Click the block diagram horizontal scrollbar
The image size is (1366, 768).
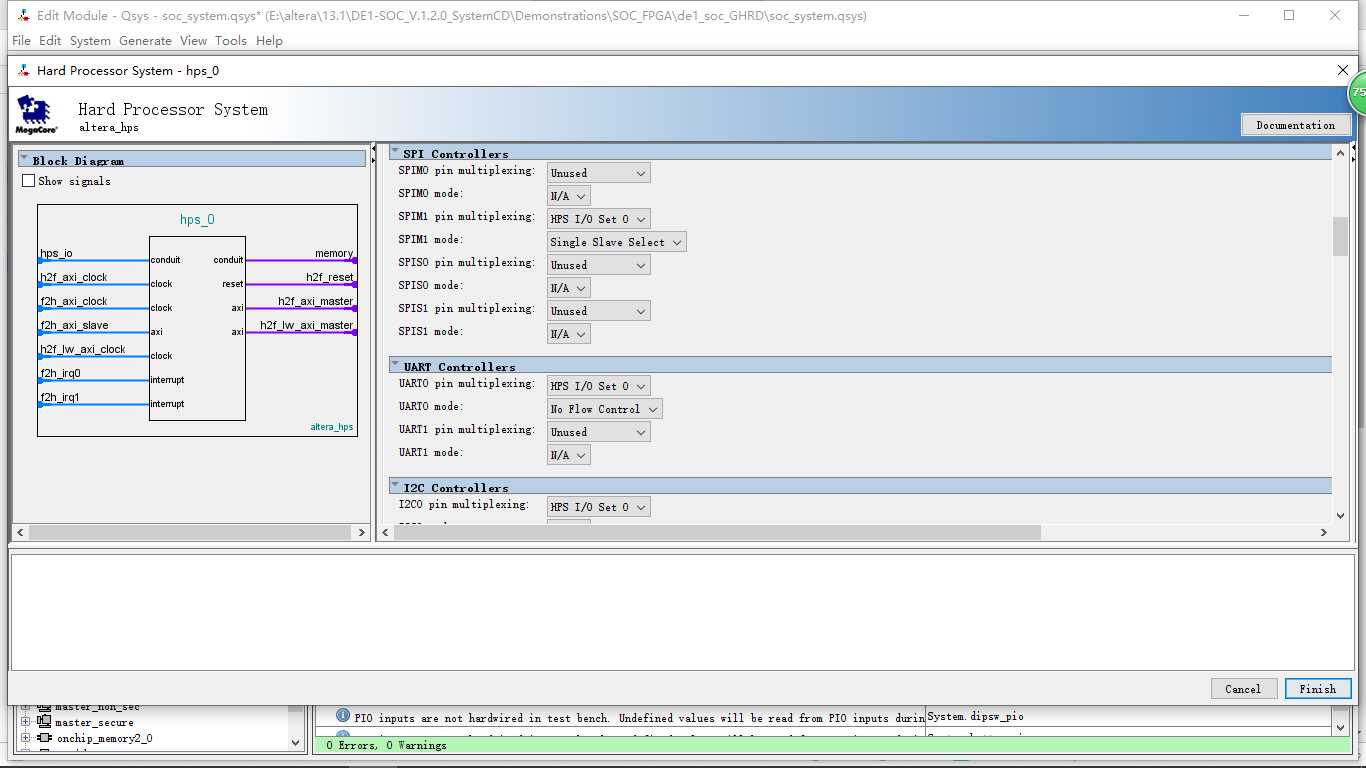[x=190, y=533]
